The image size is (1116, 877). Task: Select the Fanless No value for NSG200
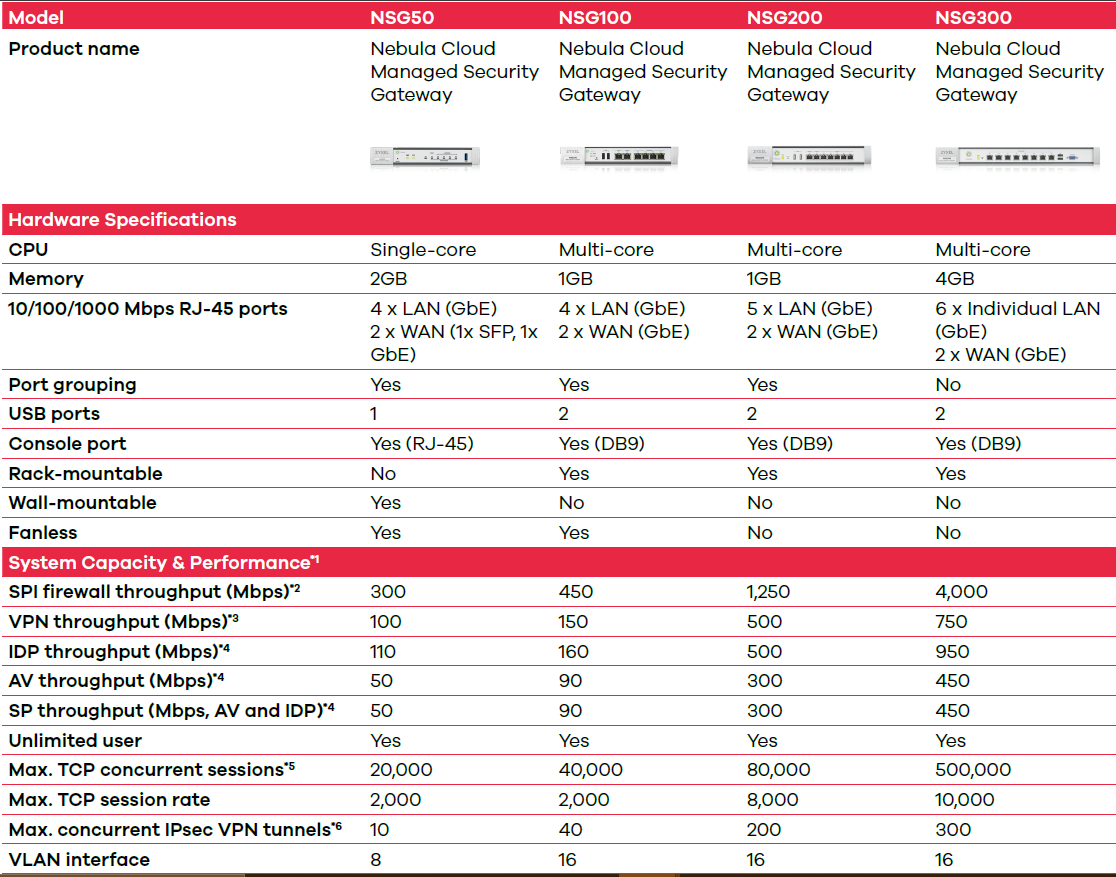coord(759,533)
